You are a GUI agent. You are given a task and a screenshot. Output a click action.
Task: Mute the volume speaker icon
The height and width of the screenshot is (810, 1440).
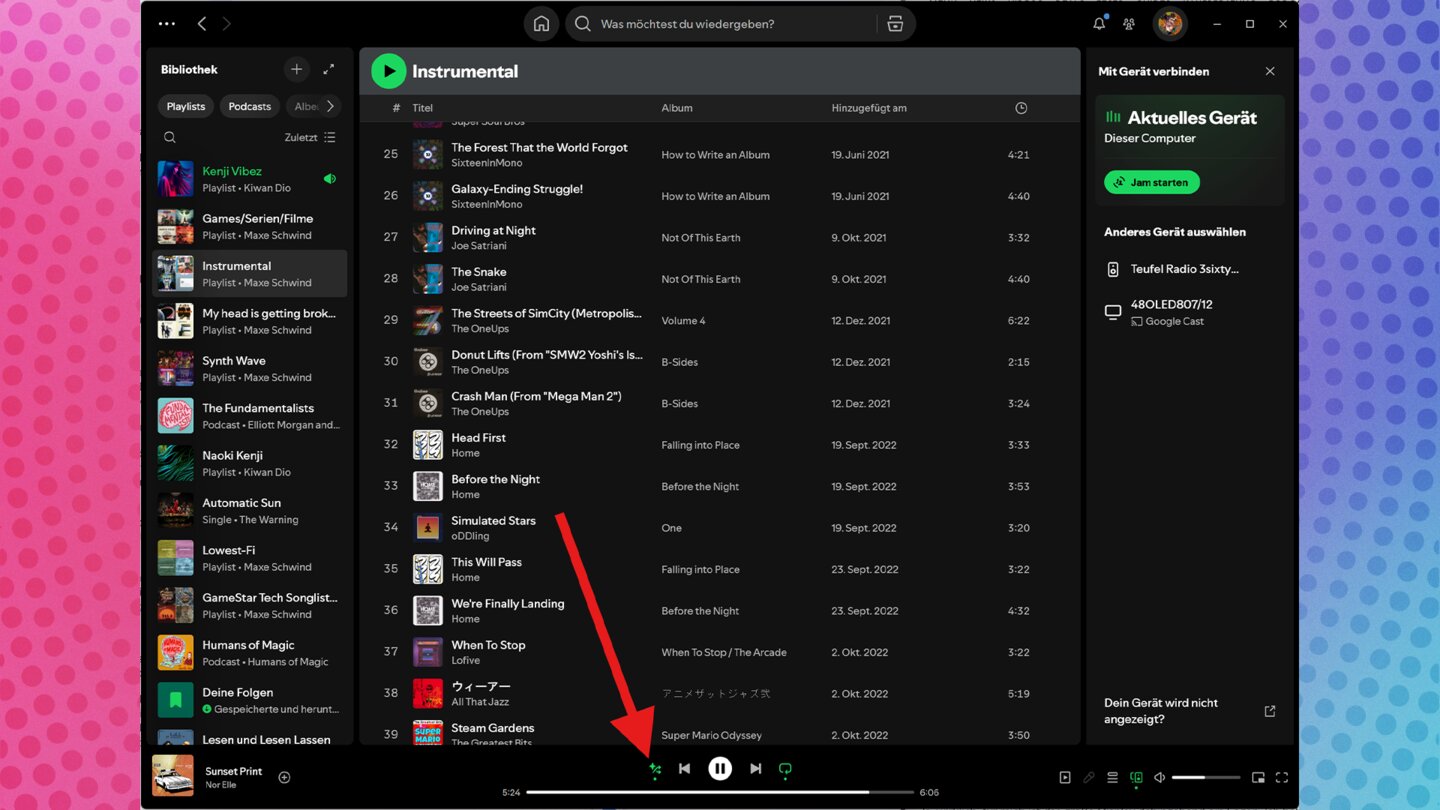pos(1160,778)
